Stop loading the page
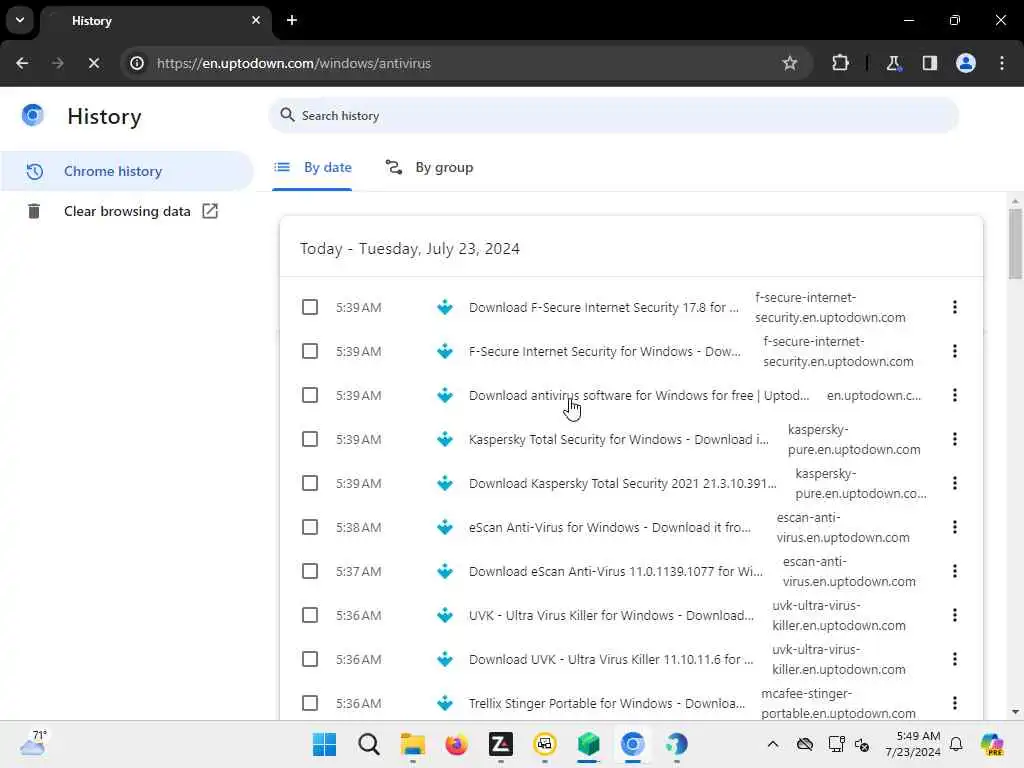 (94, 63)
